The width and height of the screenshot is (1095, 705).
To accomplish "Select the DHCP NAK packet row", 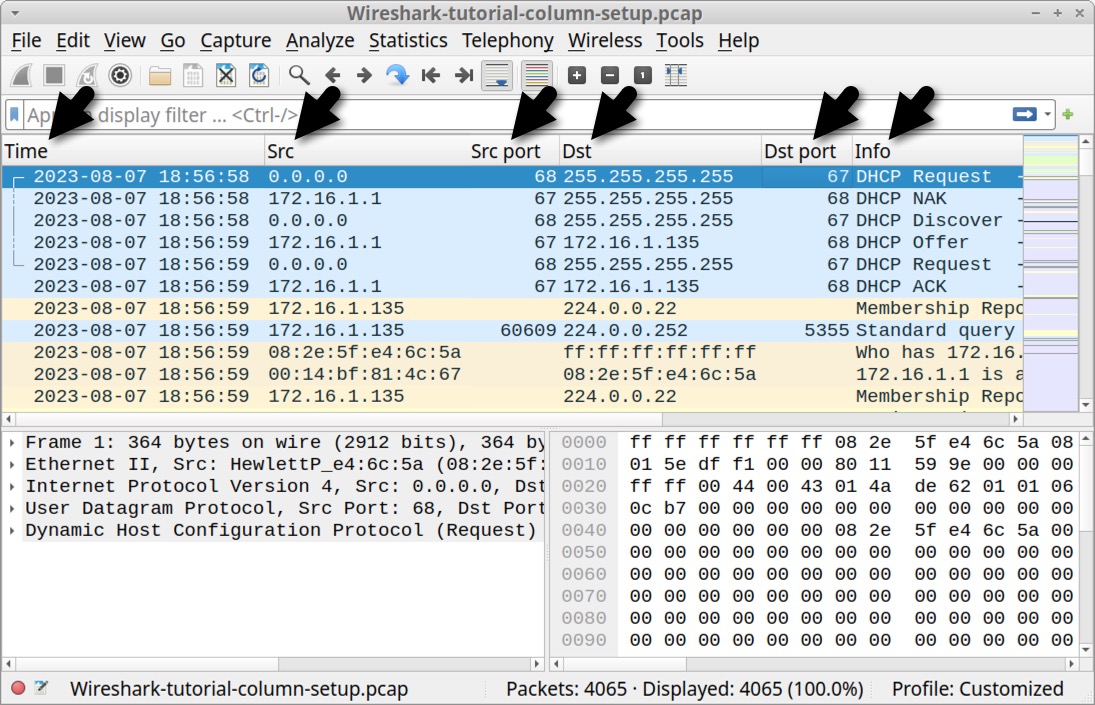I will (x=512, y=199).
